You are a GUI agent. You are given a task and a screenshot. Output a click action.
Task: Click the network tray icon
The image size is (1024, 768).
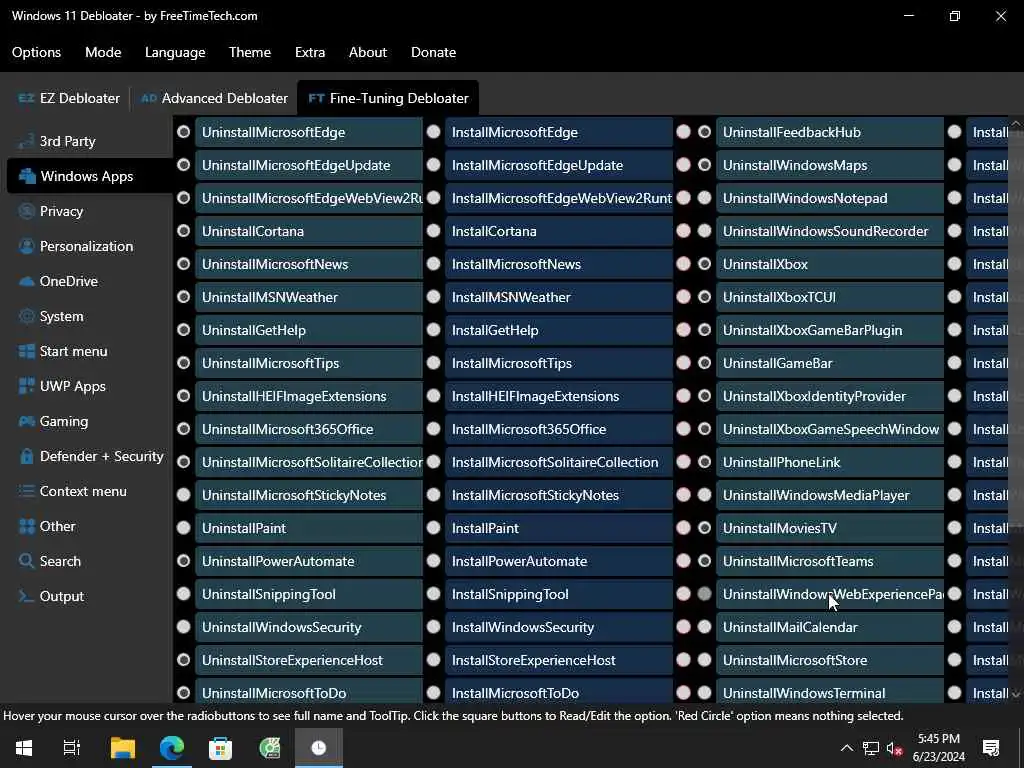coord(871,748)
